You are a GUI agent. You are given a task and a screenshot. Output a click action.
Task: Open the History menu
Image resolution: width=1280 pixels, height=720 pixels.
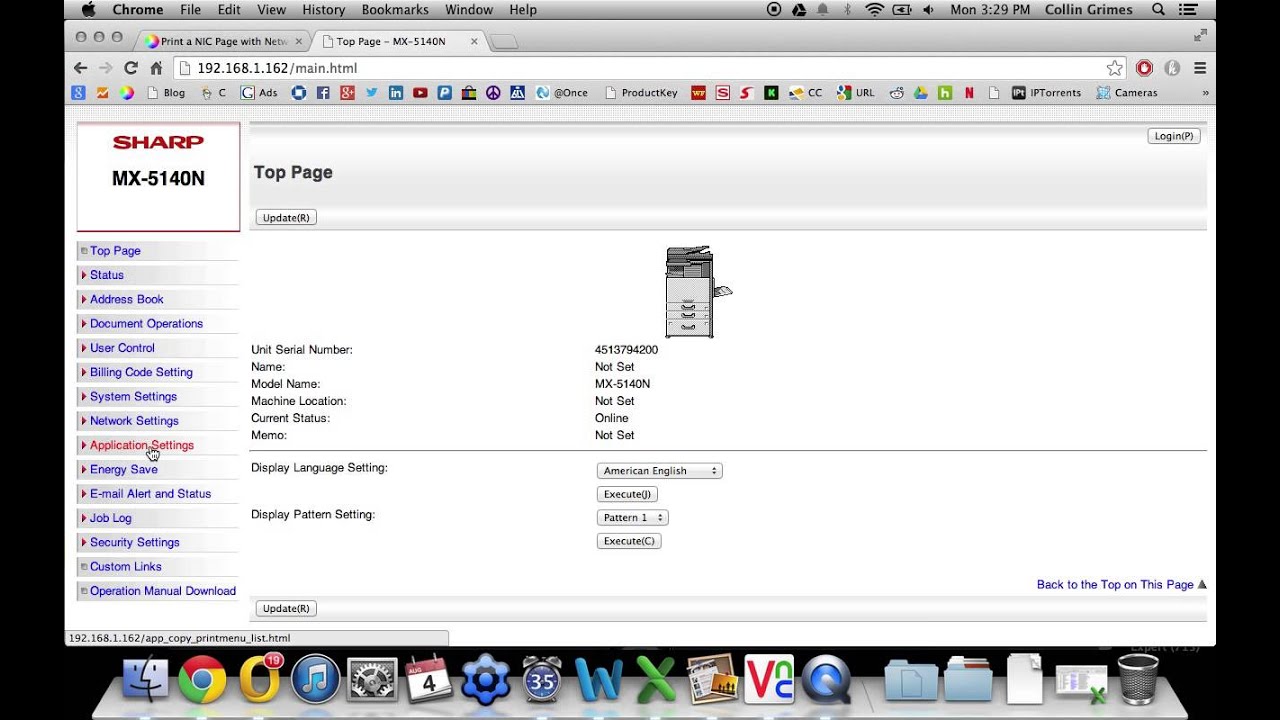[x=323, y=9]
